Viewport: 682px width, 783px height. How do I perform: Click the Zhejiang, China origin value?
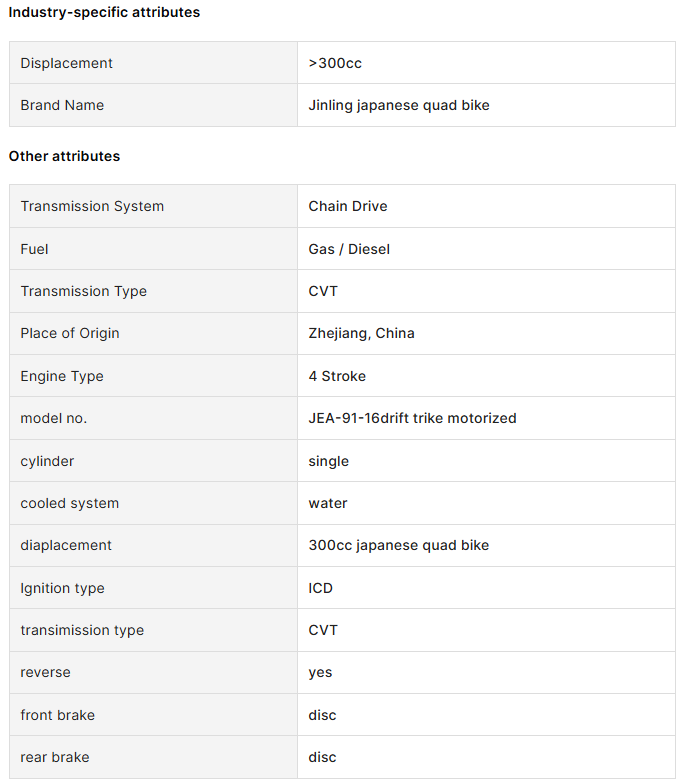click(361, 333)
